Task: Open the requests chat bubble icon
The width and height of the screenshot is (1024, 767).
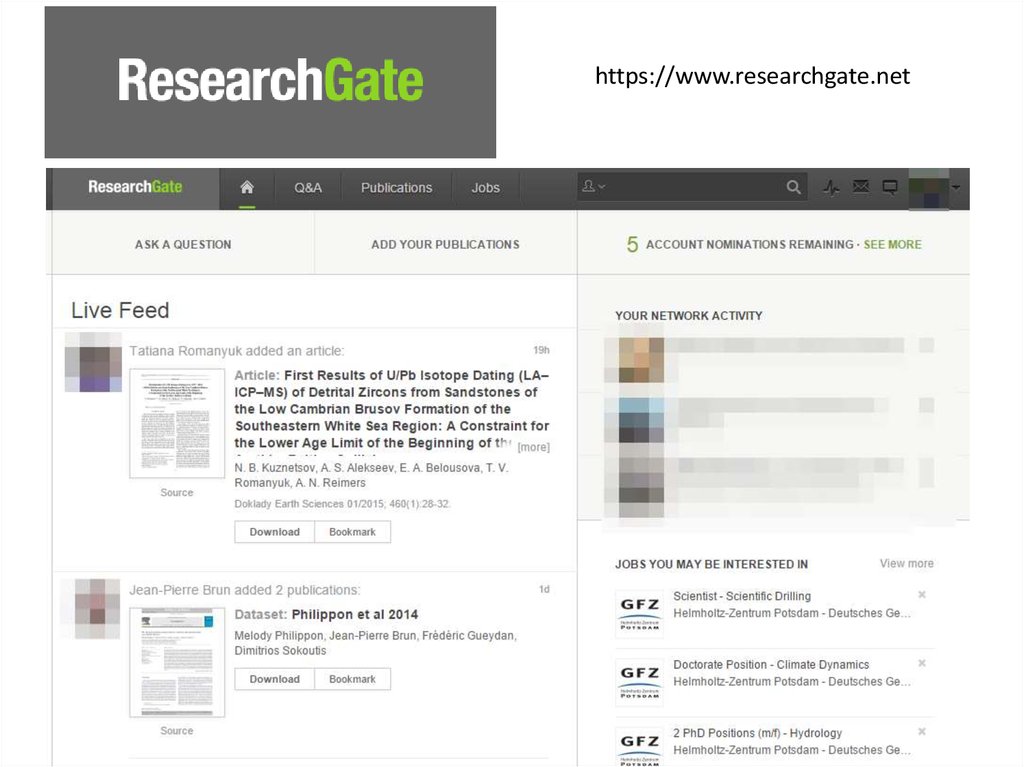Action: [889, 188]
